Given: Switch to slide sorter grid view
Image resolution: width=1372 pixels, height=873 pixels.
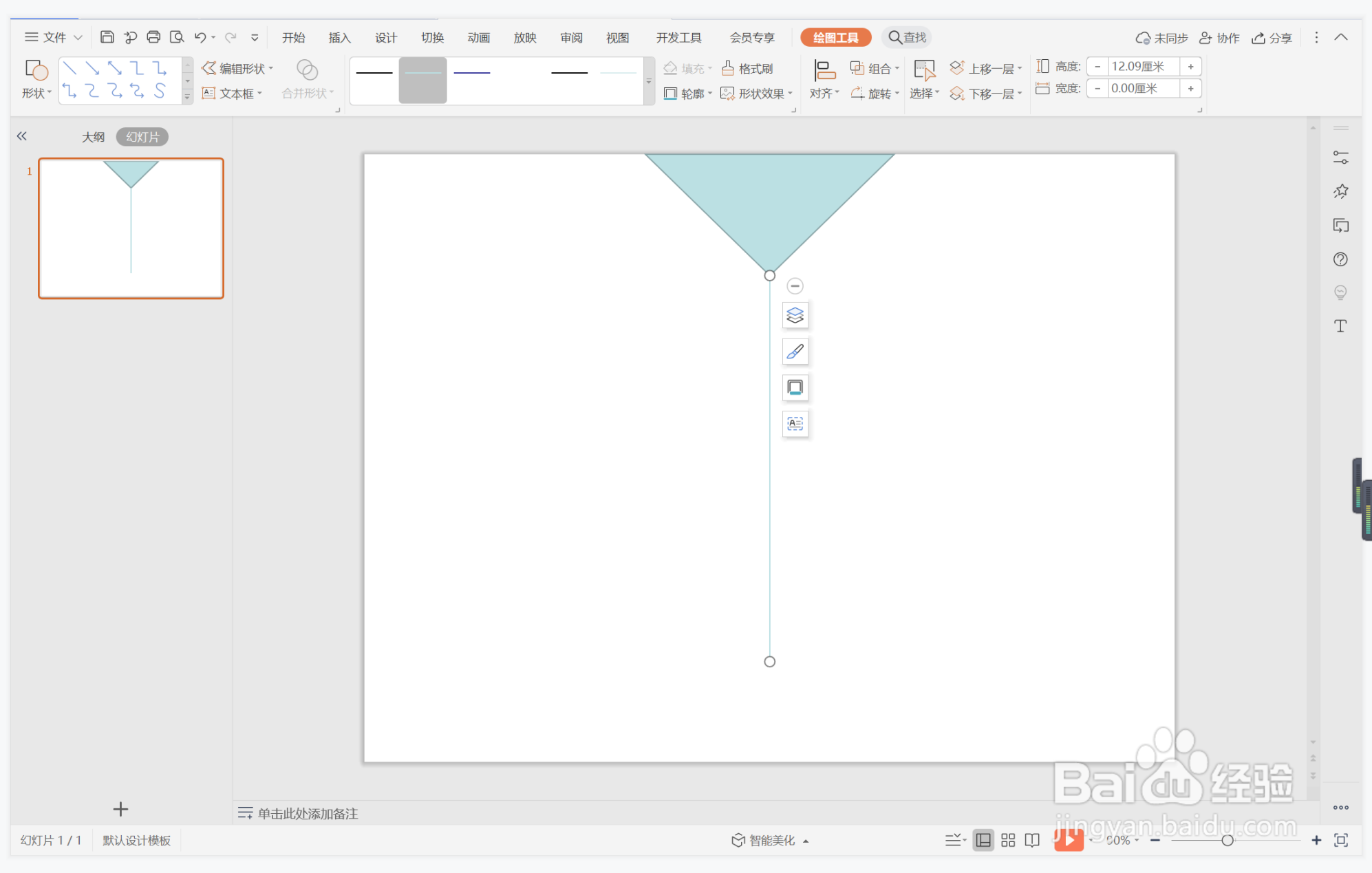Looking at the screenshot, I should point(1008,840).
